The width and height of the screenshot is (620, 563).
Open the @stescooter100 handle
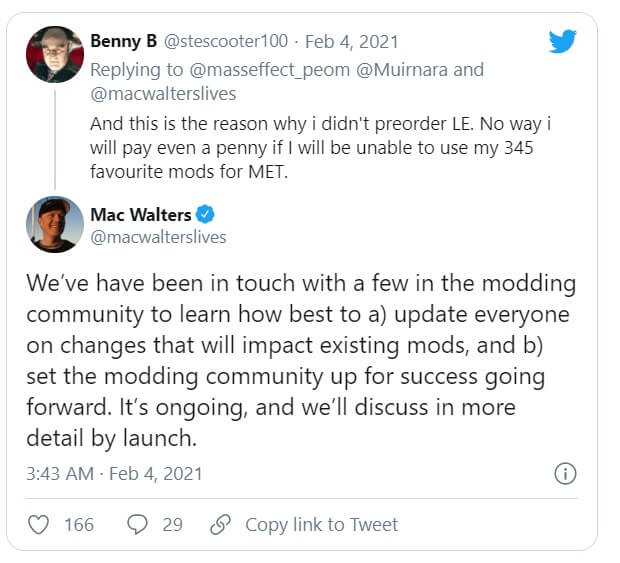[x=226, y=41]
